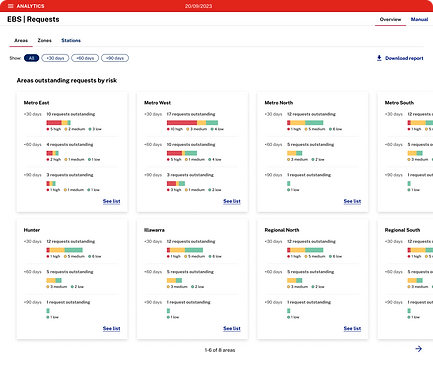This screenshot has height=368, width=433.
Task: Click the Metro East card title
Action: pos(36,103)
